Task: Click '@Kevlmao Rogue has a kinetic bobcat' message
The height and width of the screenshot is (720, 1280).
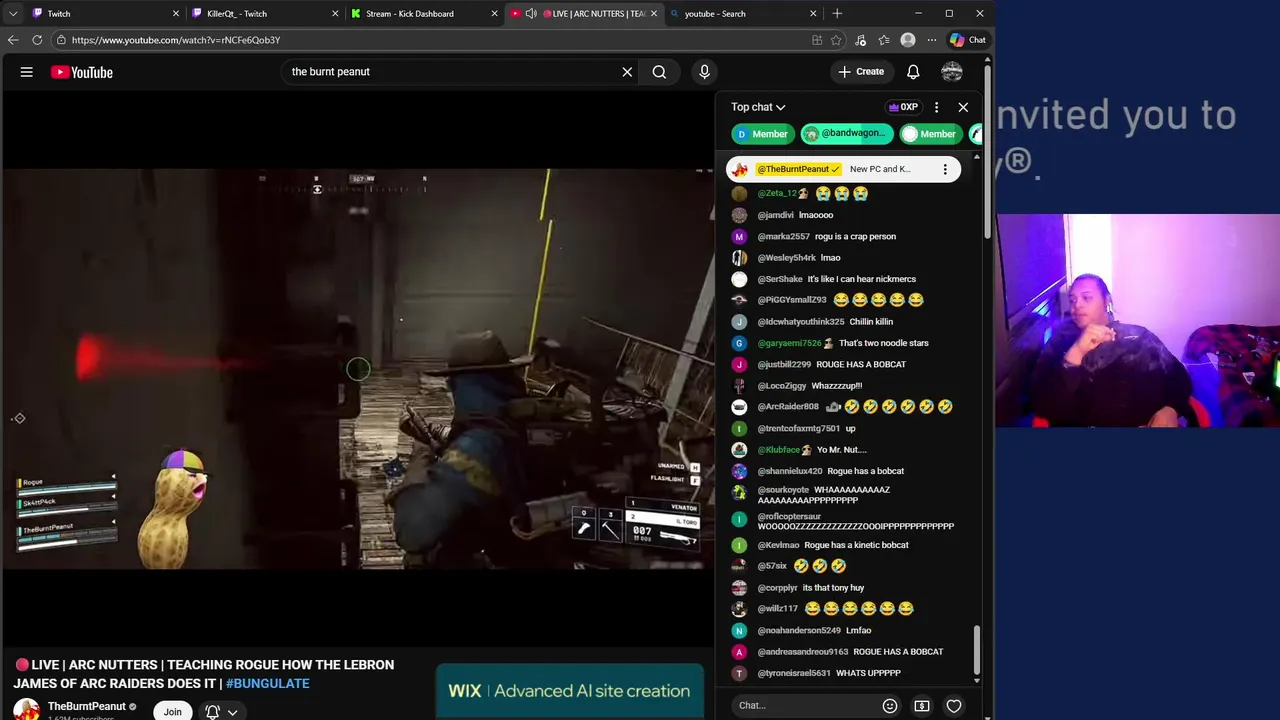Action: click(832, 545)
